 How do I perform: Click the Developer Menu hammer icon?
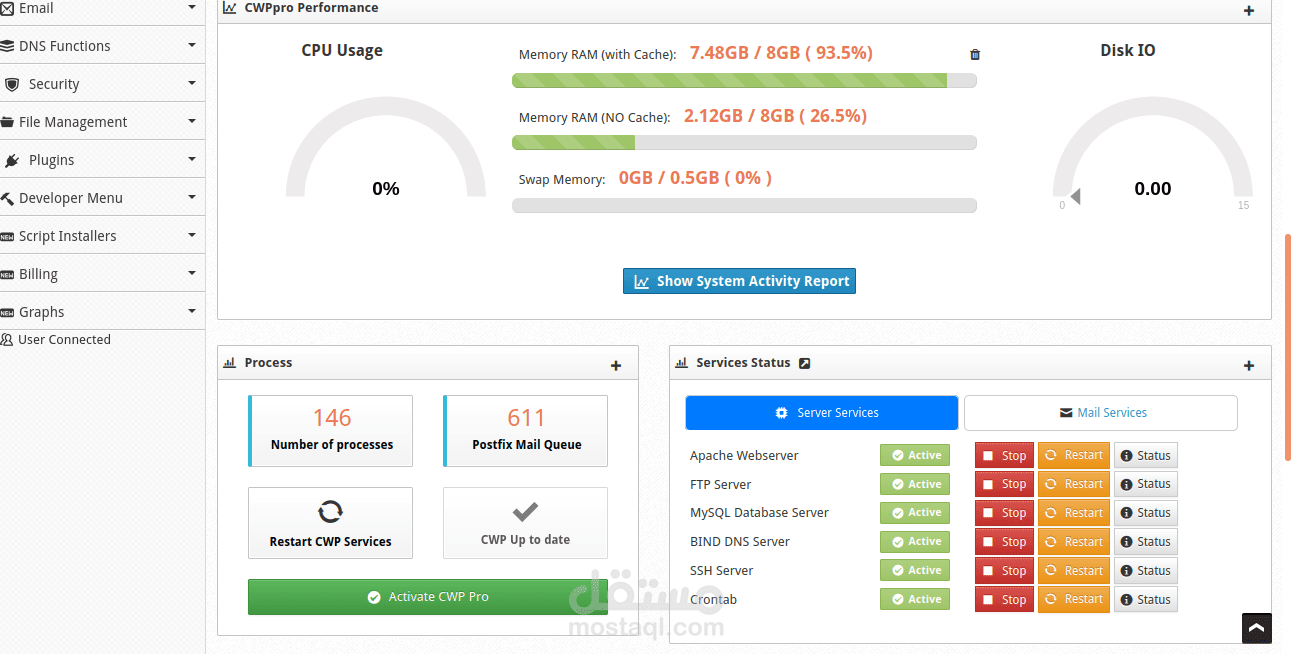(7, 198)
